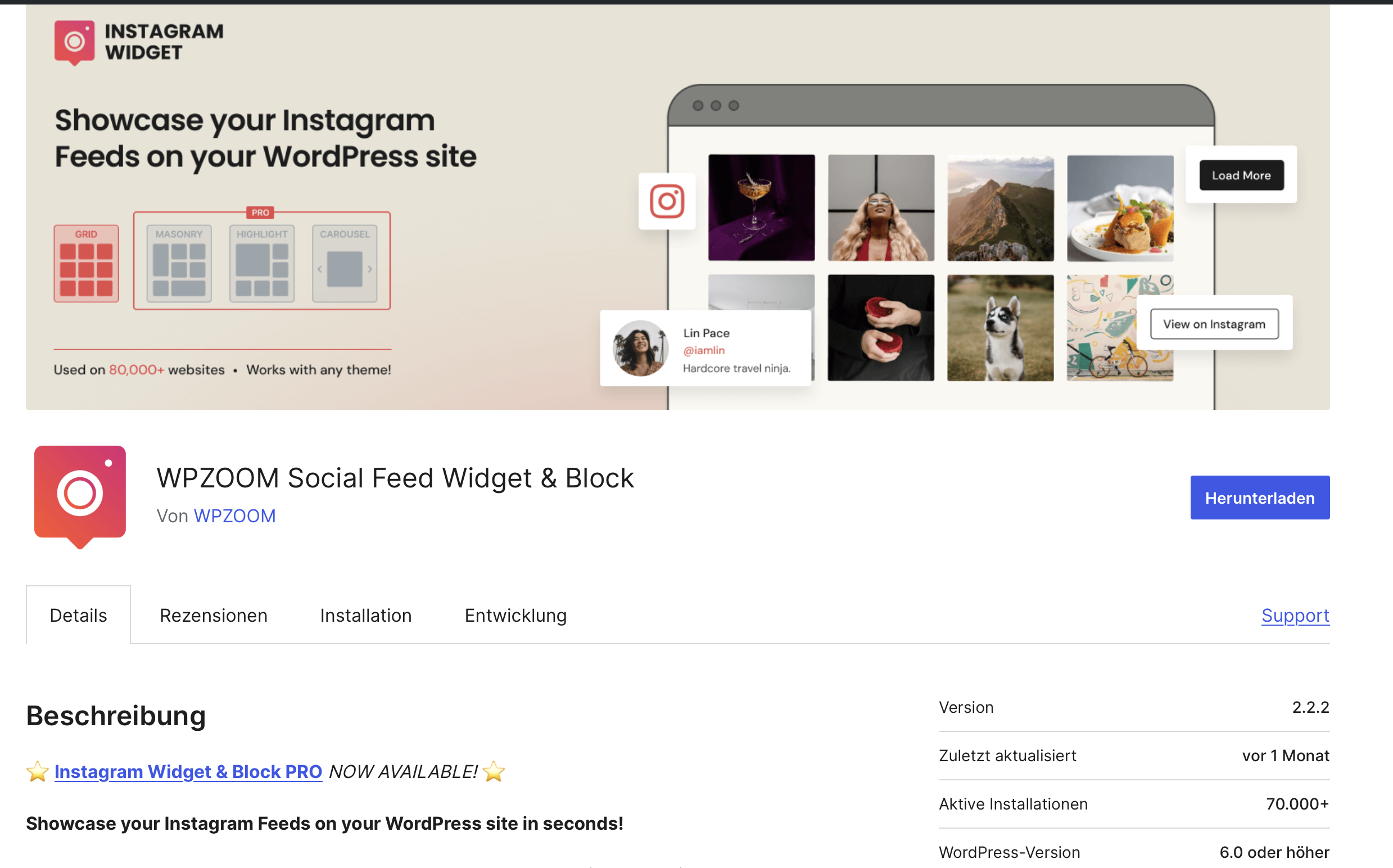Click Lin Pace profile avatar
This screenshot has width=1393, height=868.
click(640, 348)
